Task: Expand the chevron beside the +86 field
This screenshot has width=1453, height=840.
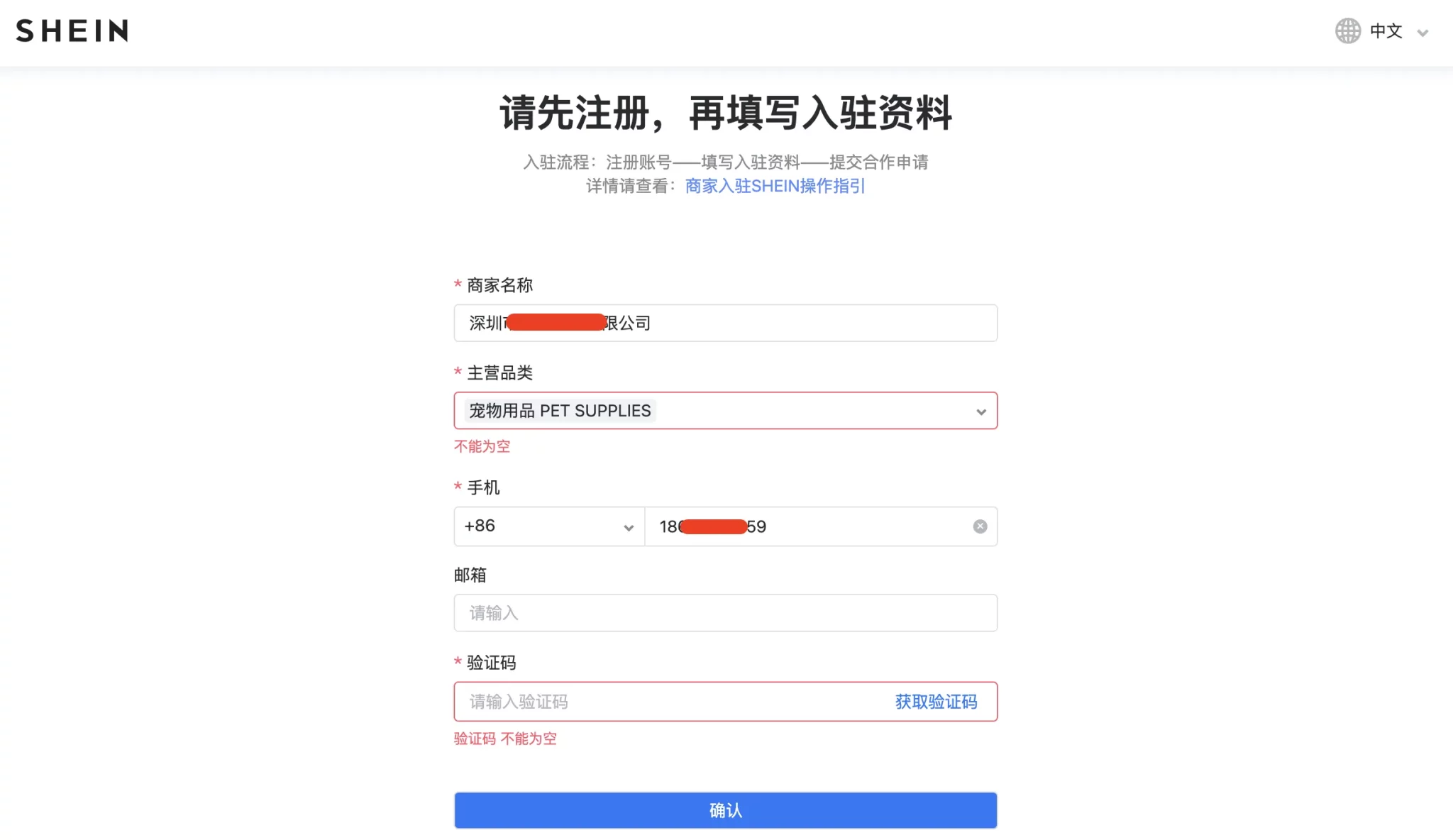Action: [627, 528]
